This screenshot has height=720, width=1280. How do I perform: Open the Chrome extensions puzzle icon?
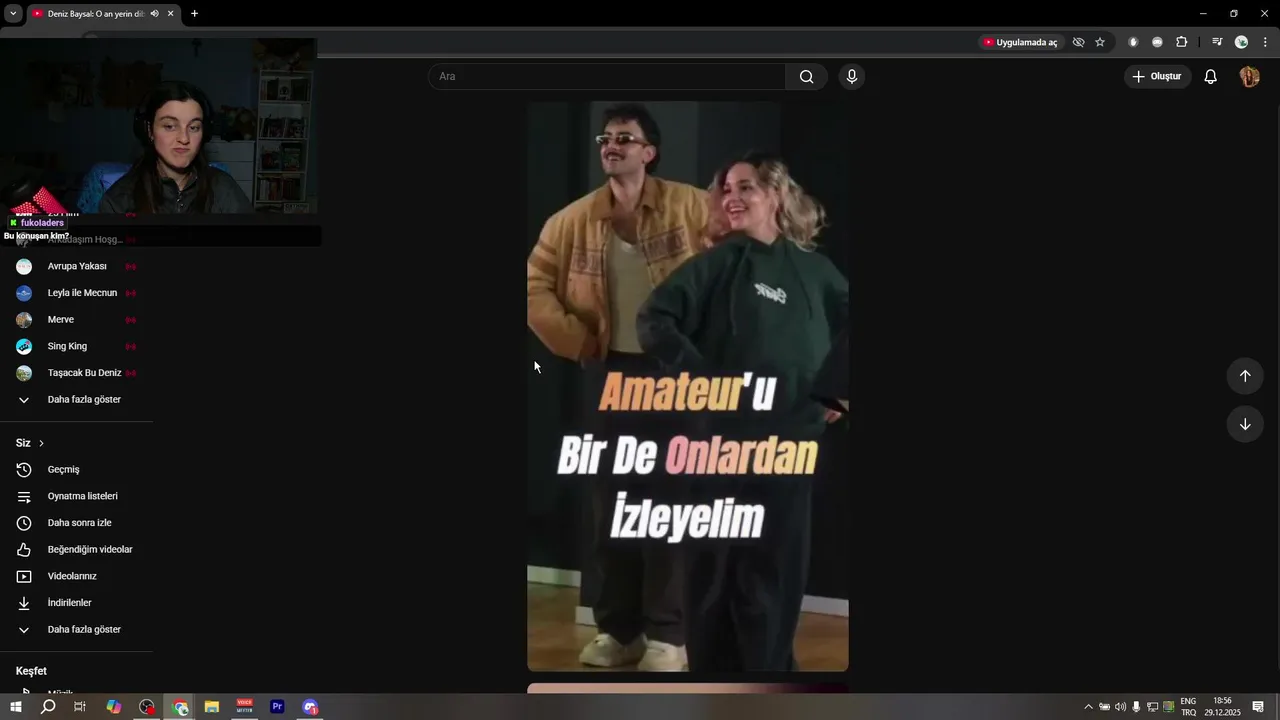tap(1182, 42)
